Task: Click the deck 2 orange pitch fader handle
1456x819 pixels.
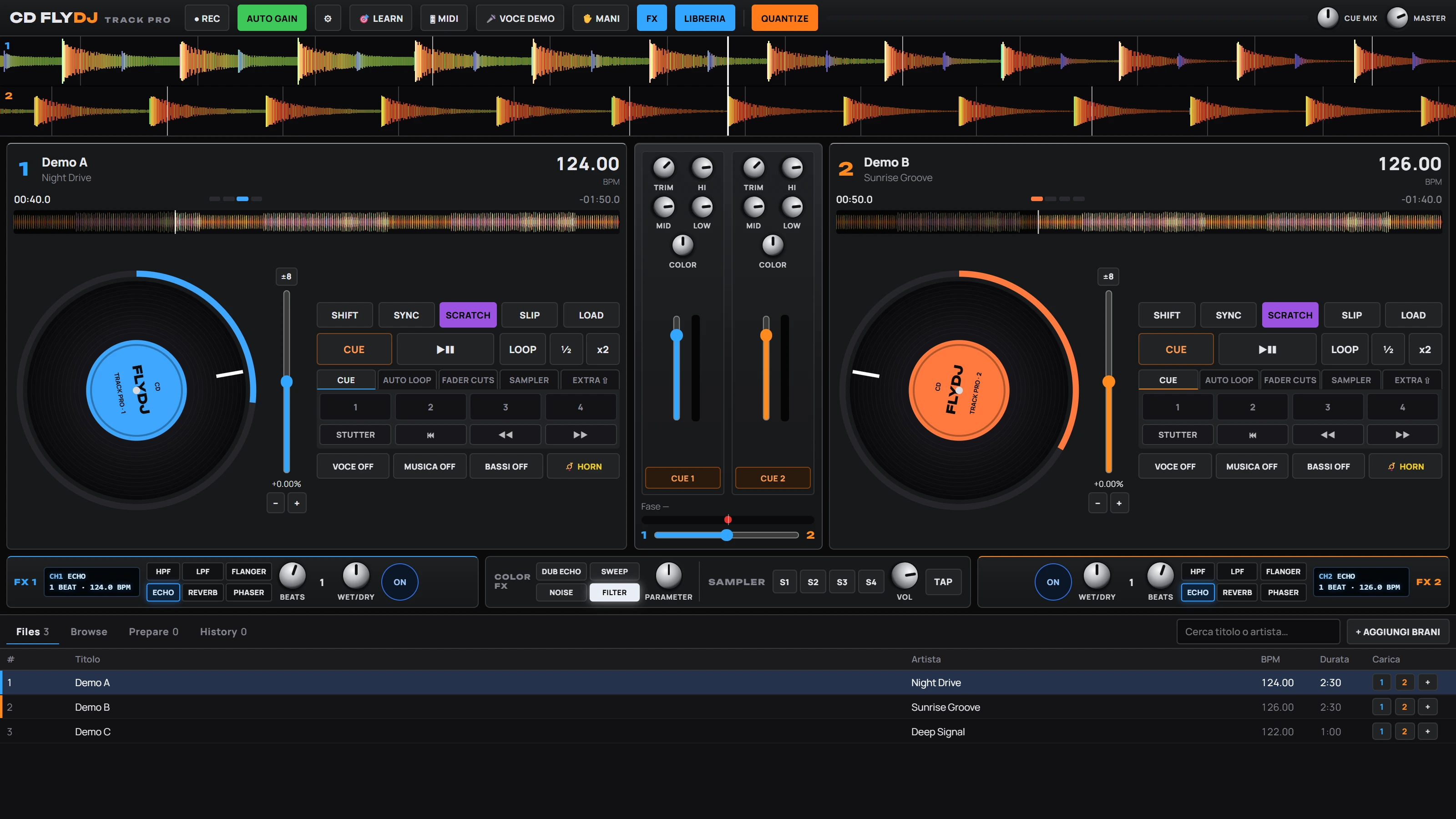Action: tap(1108, 382)
